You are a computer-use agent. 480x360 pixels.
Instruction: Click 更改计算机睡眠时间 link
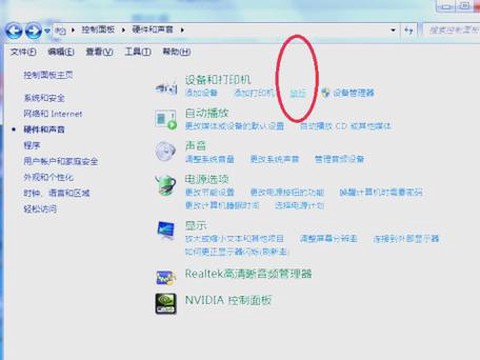222,205
